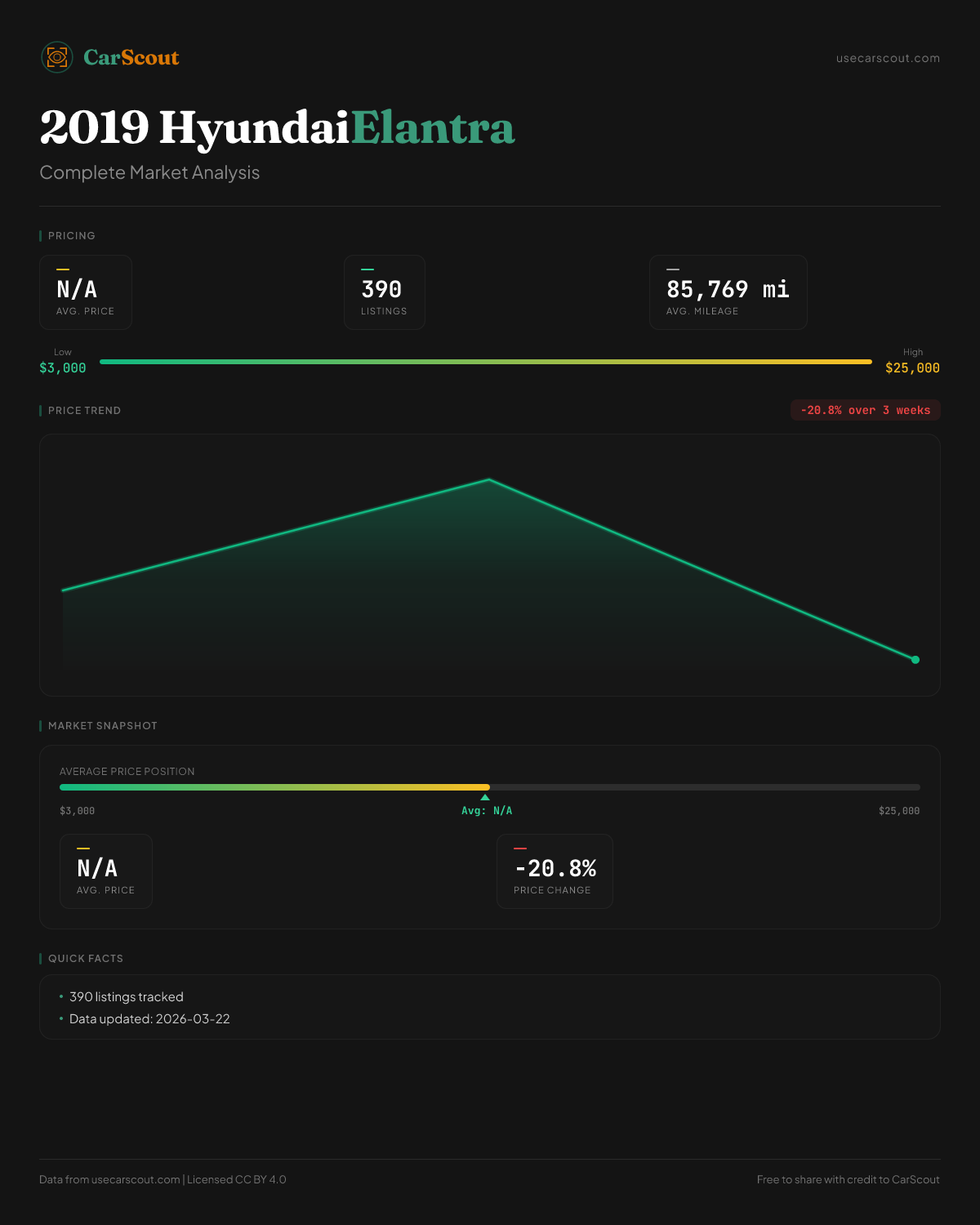This screenshot has width=980, height=1225.
Task: Click the $3,000 Low price label
Action: pyautogui.click(x=63, y=367)
